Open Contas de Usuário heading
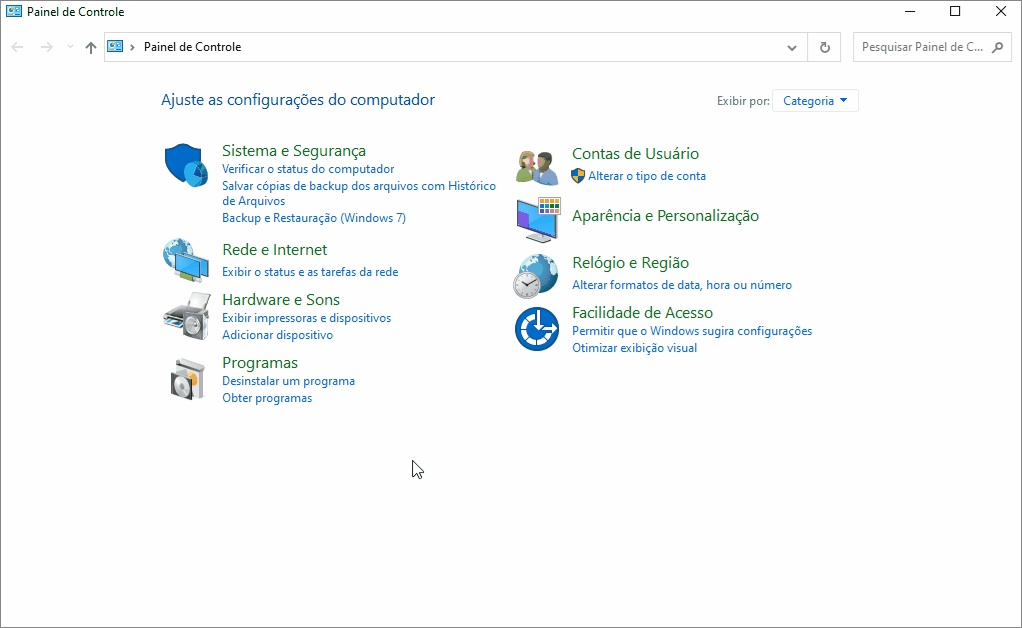The width and height of the screenshot is (1022, 628). pyautogui.click(x=635, y=154)
